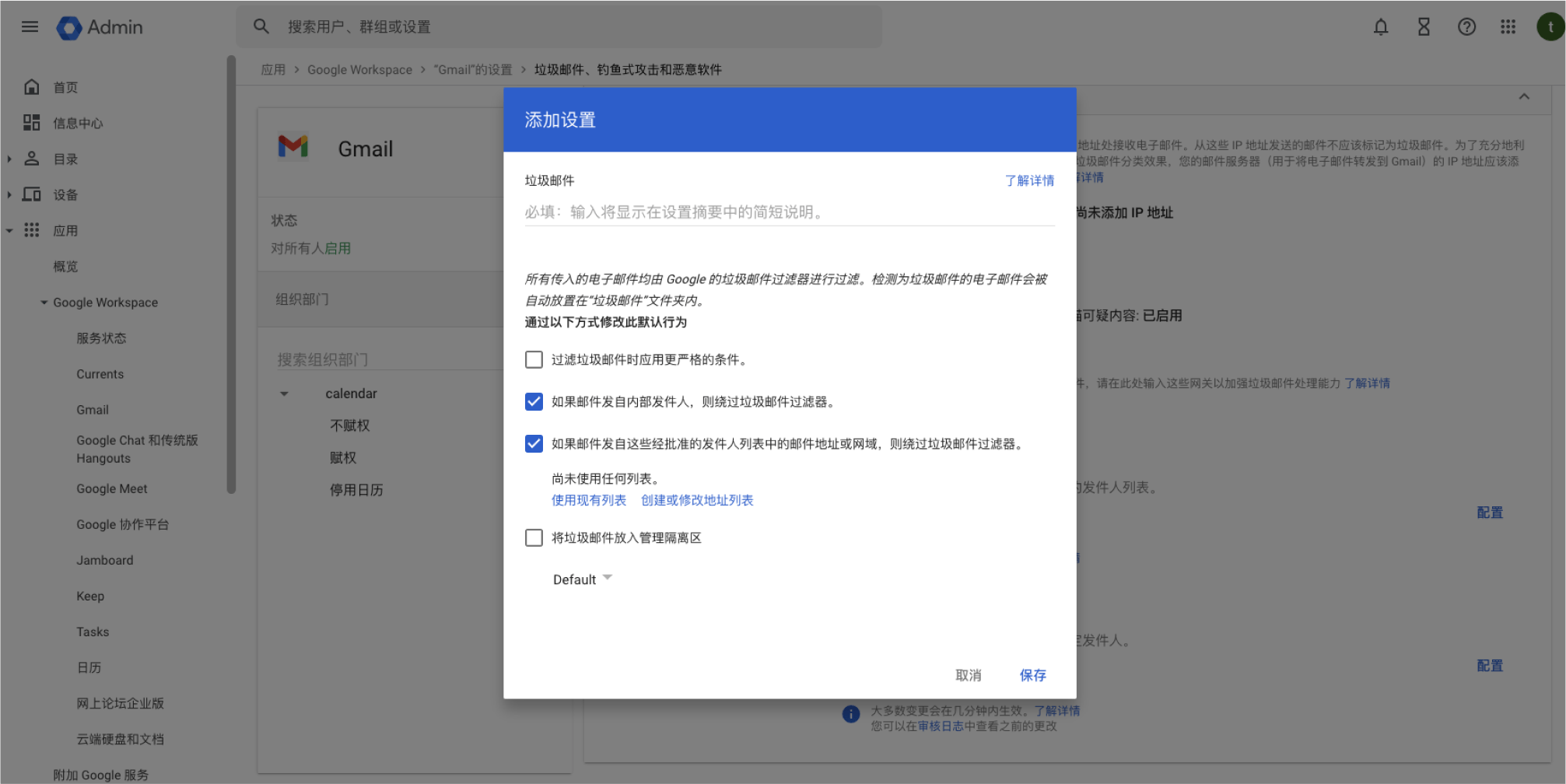Select the 首页 home item in sidebar
Screen dimensions: 1566x784
(x=65, y=86)
